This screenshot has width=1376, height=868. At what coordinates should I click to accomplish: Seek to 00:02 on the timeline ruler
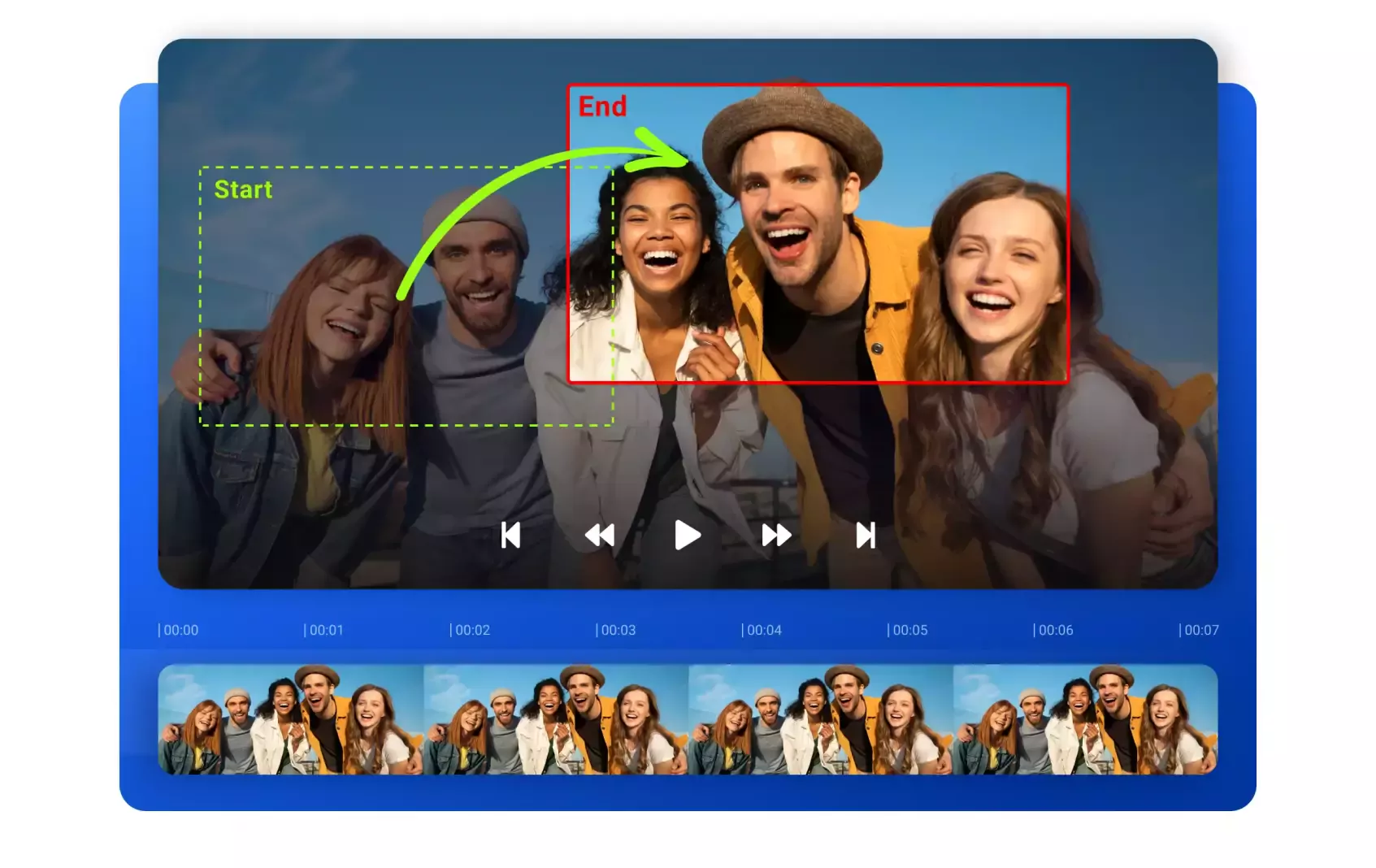pyautogui.click(x=470, y=630)
